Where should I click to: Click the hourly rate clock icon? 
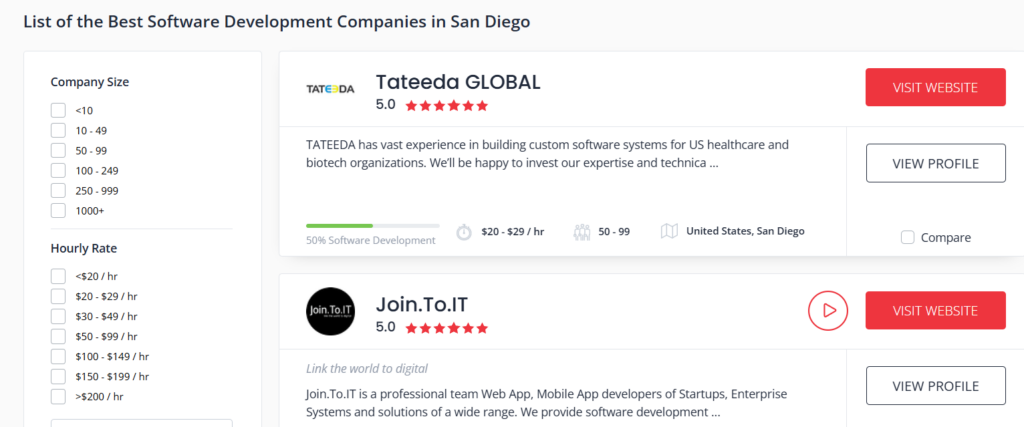coord(464,232)
